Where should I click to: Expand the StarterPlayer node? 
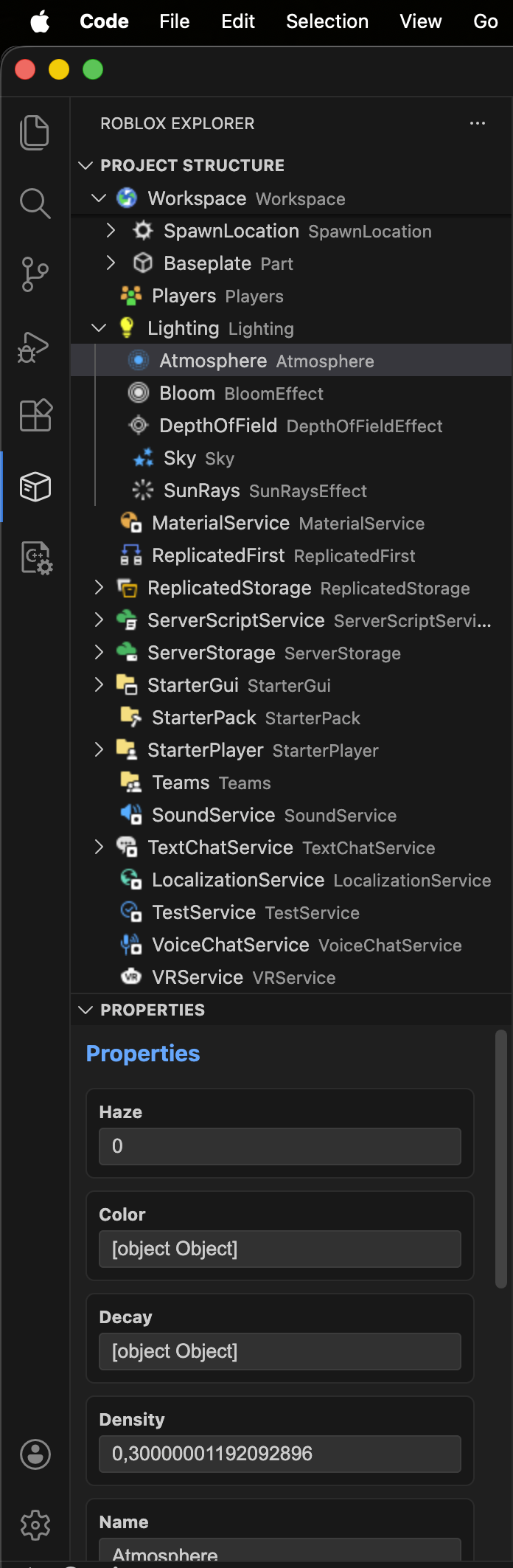pos(99,750)
